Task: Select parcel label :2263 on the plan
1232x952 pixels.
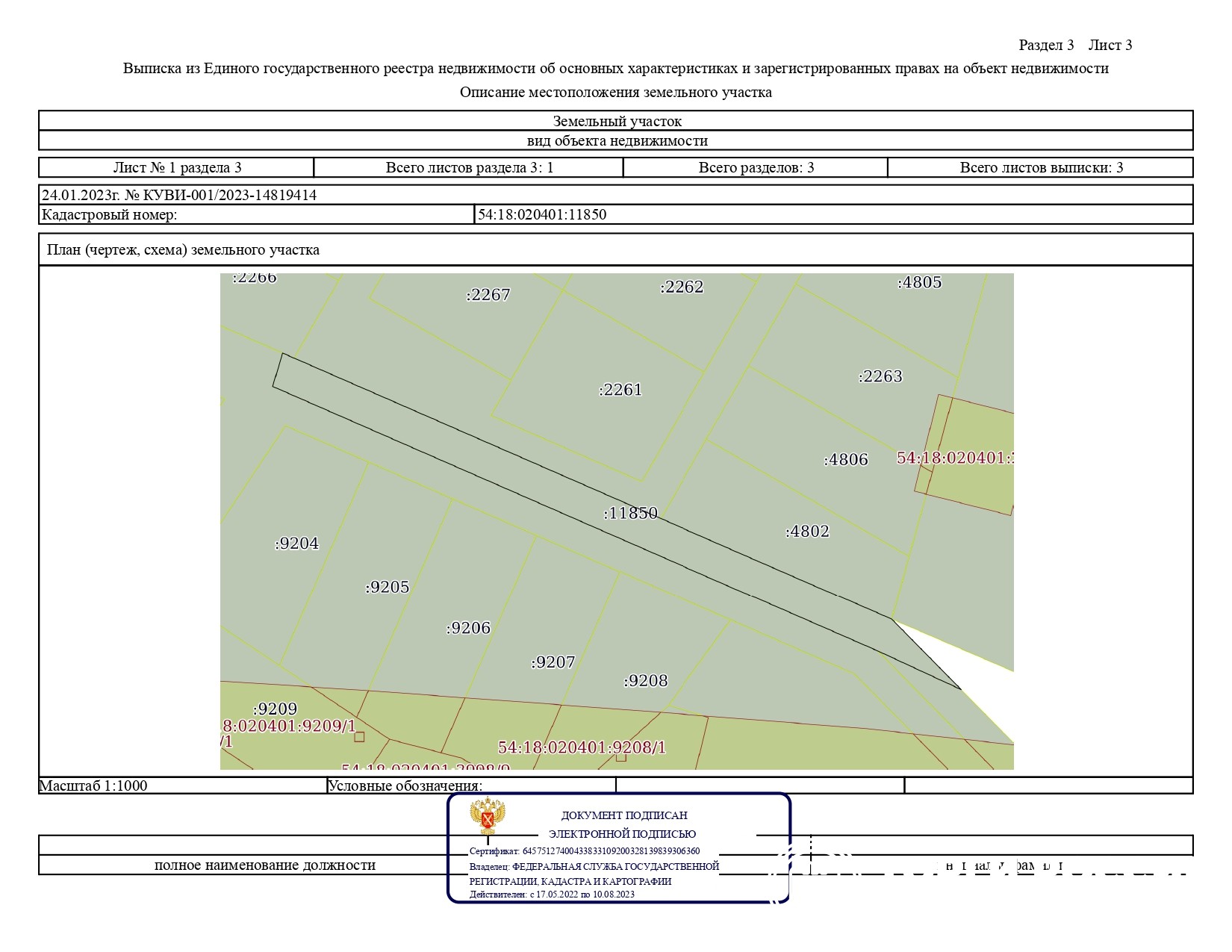Action: click(x=880, y=376)
